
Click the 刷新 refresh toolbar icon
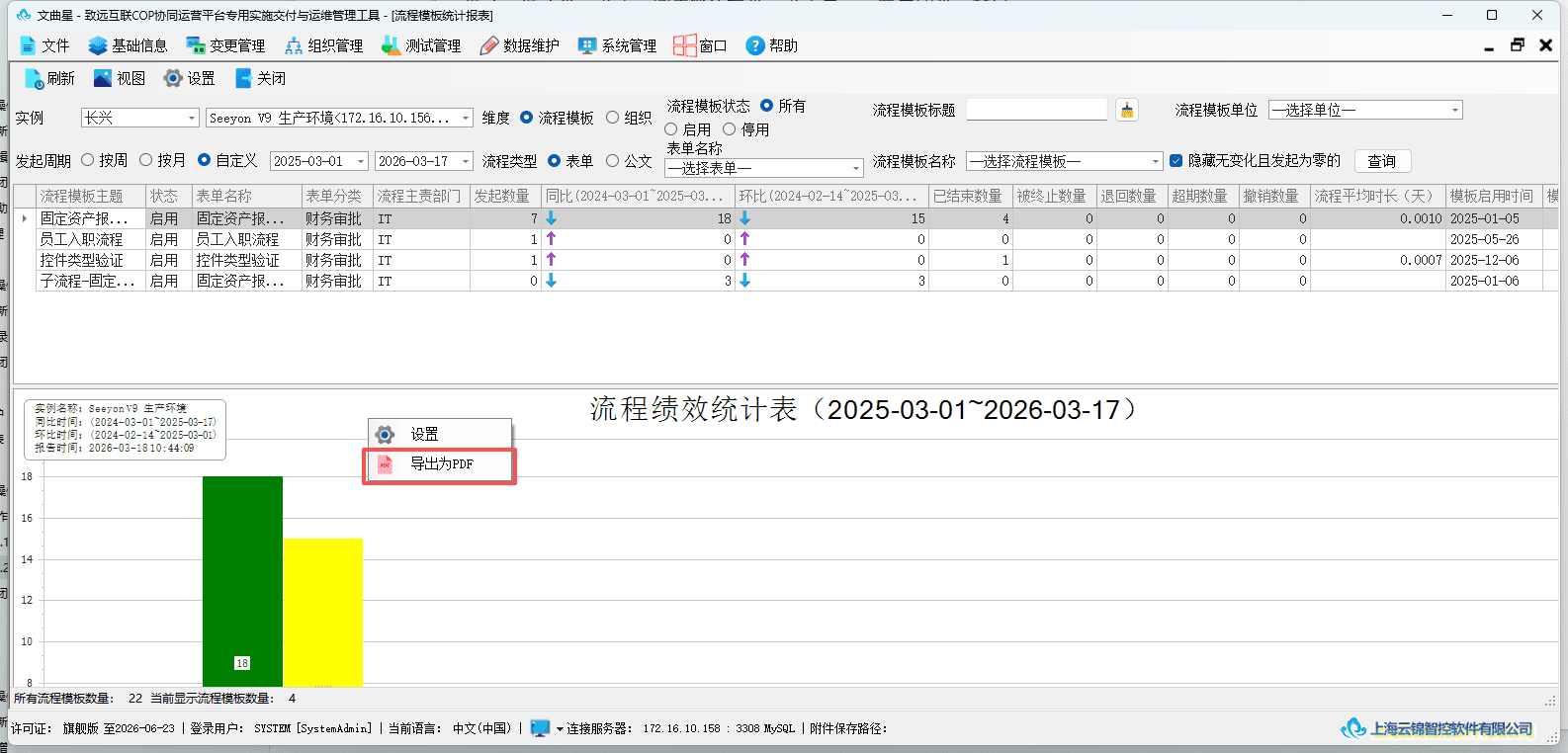coord(35,79)
